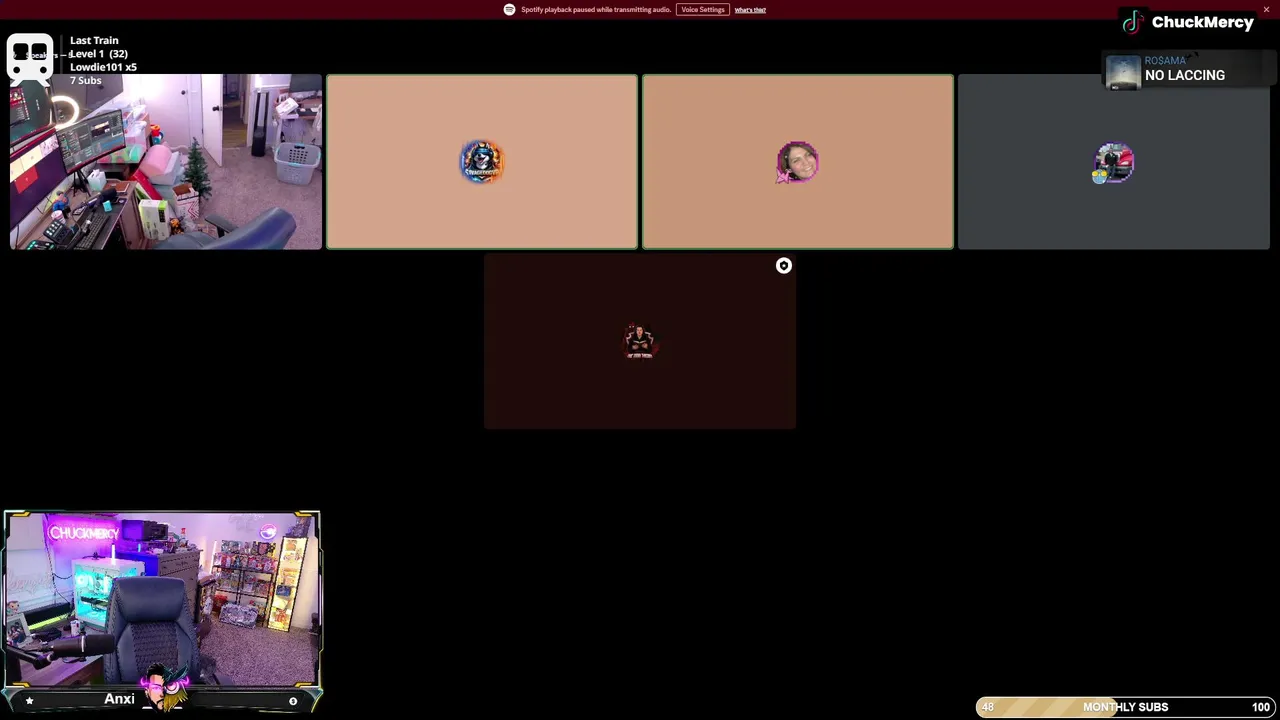
Task: Select the "Level 1 (32)" text
Action: [98, 54]
